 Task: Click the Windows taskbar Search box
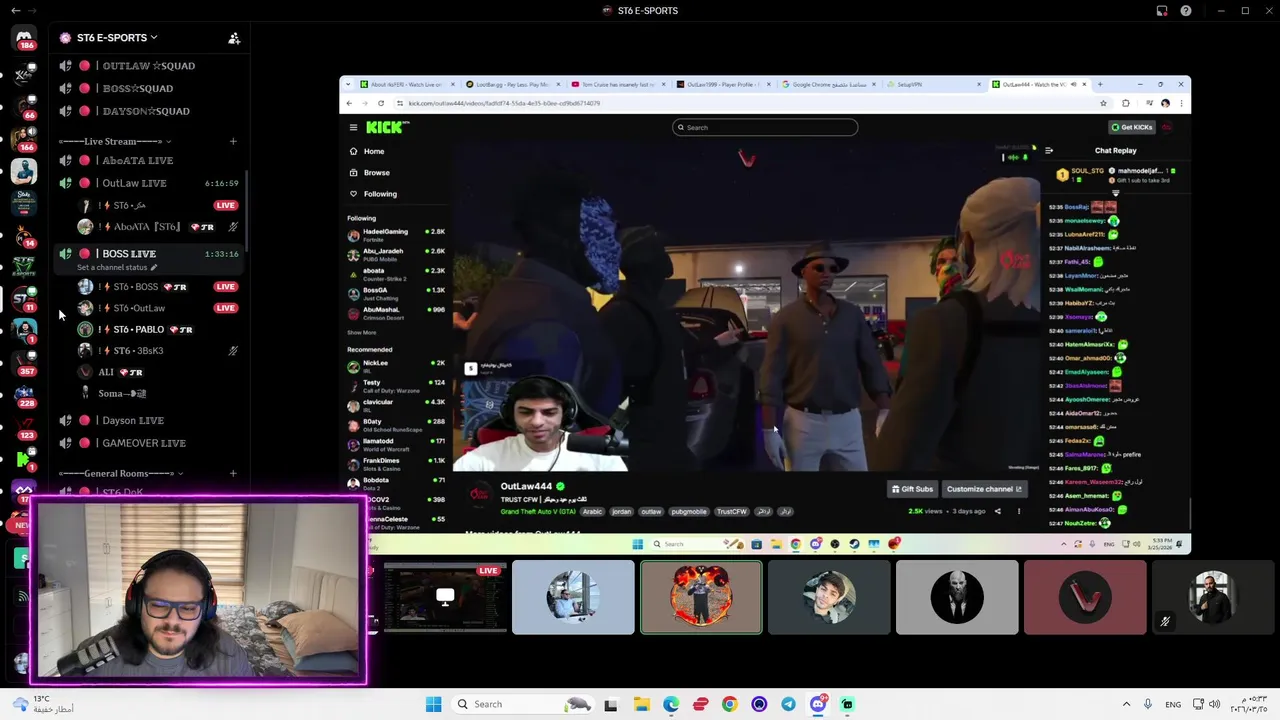point(522,704)
